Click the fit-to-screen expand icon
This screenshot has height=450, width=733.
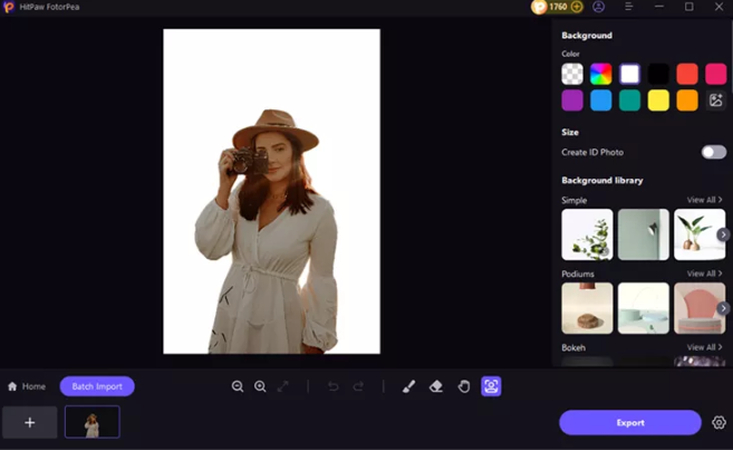coord(283,386)
